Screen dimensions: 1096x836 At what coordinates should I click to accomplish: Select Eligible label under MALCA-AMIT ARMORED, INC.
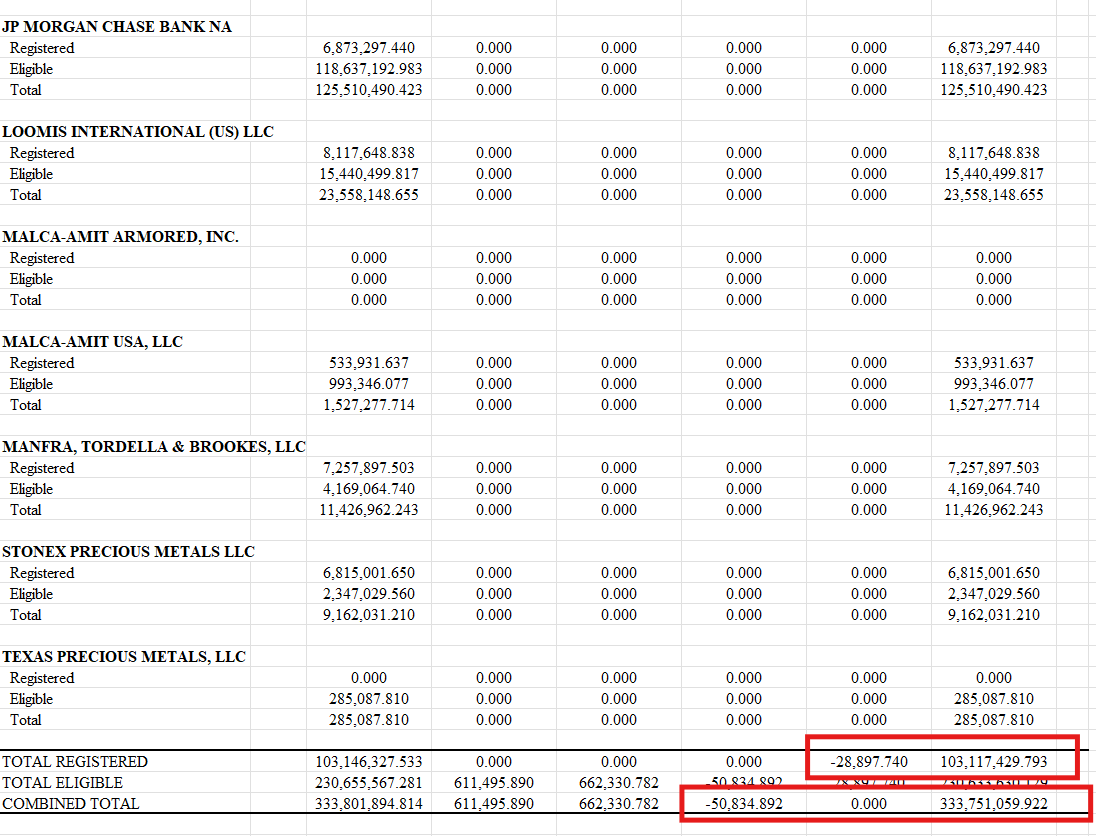tap(31, 278)
